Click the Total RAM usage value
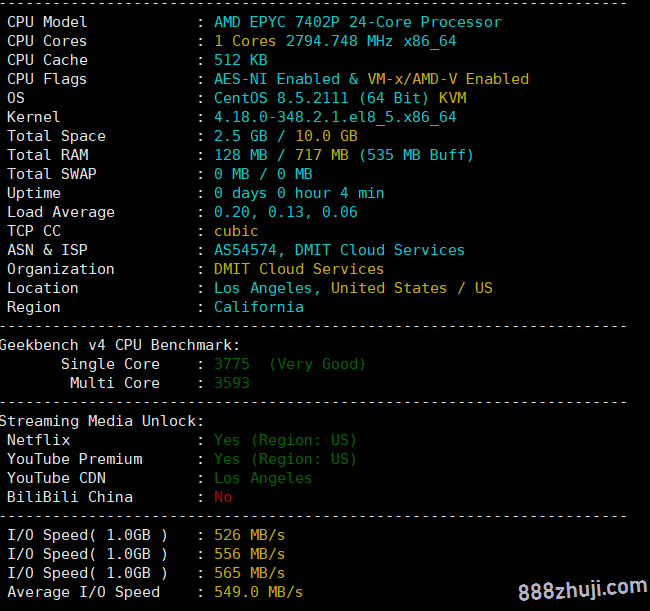Viewport: 650px width, 611px height. [x=343, y=155]
